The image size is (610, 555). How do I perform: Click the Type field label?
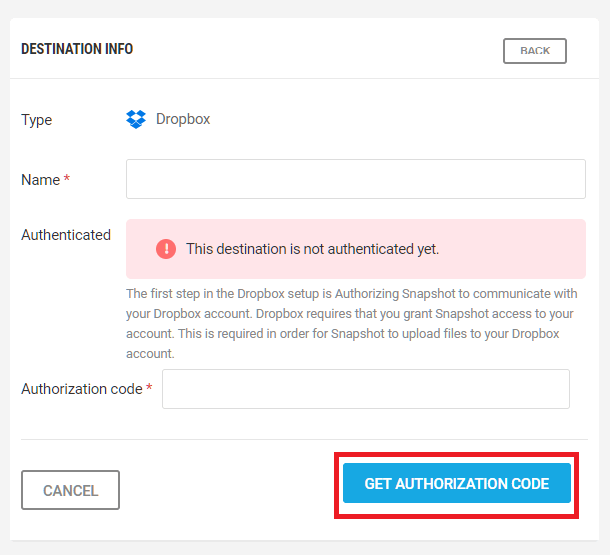click(x=37, y=120)
